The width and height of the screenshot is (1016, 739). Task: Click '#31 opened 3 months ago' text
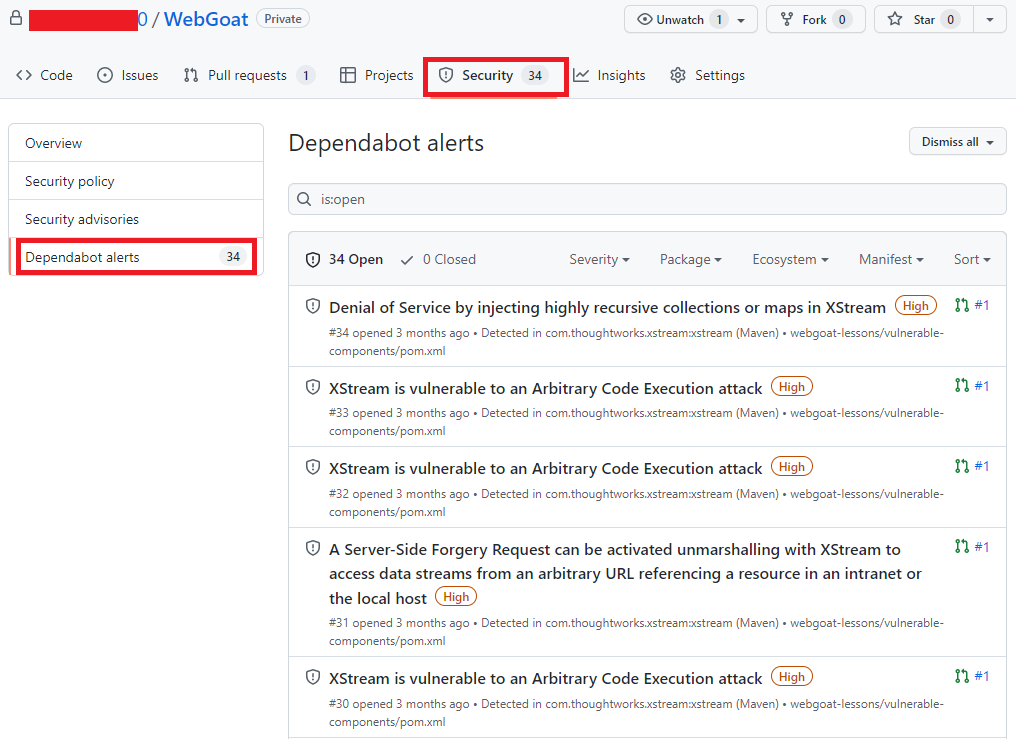point(399,623)
